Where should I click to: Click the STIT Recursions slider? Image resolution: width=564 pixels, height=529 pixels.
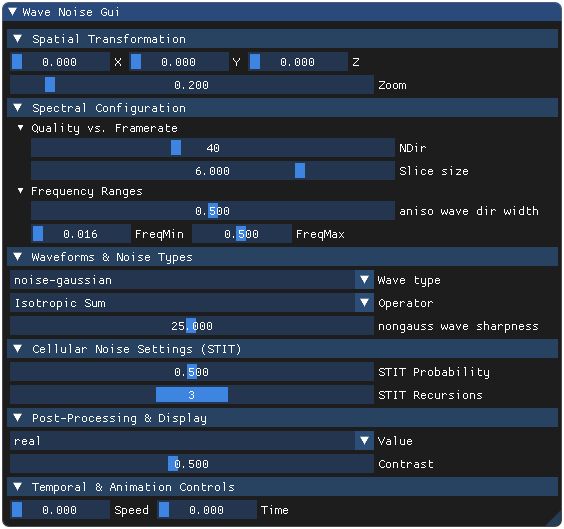tap(192, 395)
